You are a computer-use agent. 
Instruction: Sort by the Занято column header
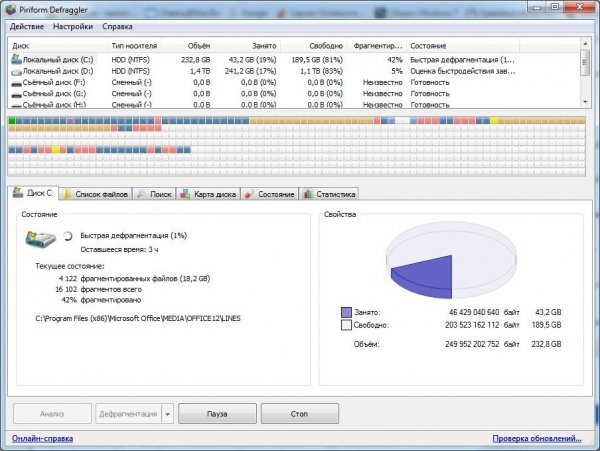[247, 46]
